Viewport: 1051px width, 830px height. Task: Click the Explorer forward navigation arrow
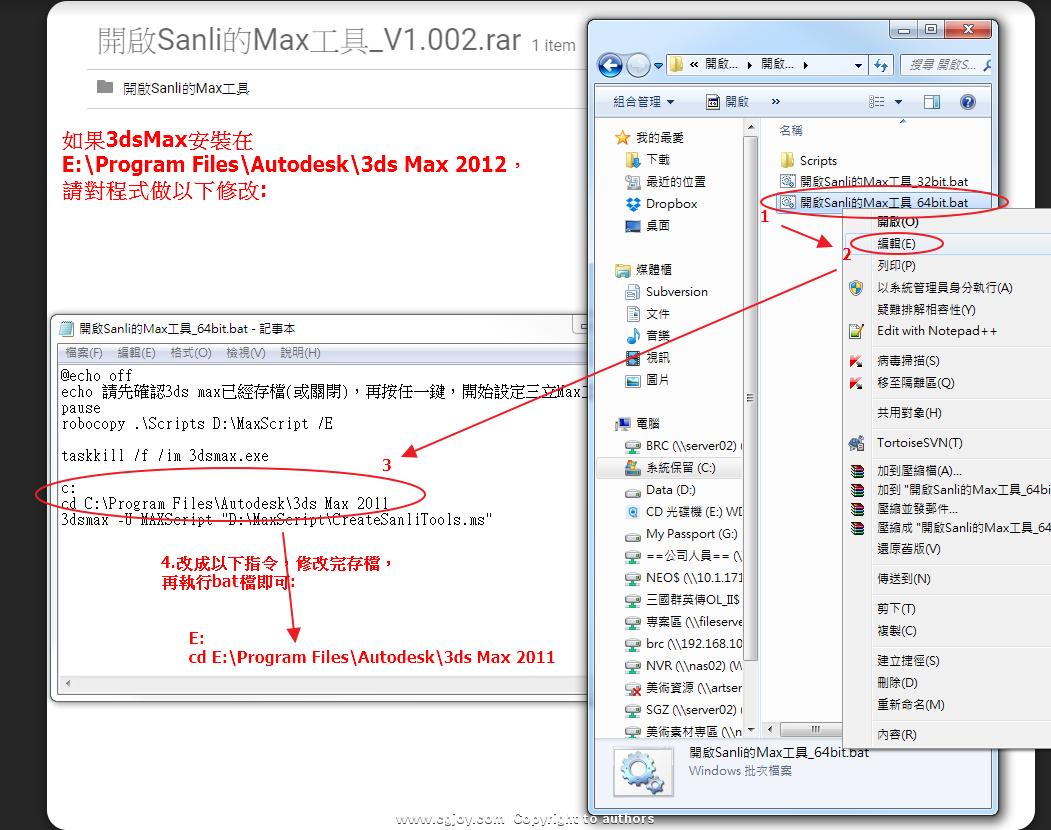point(638,65)
